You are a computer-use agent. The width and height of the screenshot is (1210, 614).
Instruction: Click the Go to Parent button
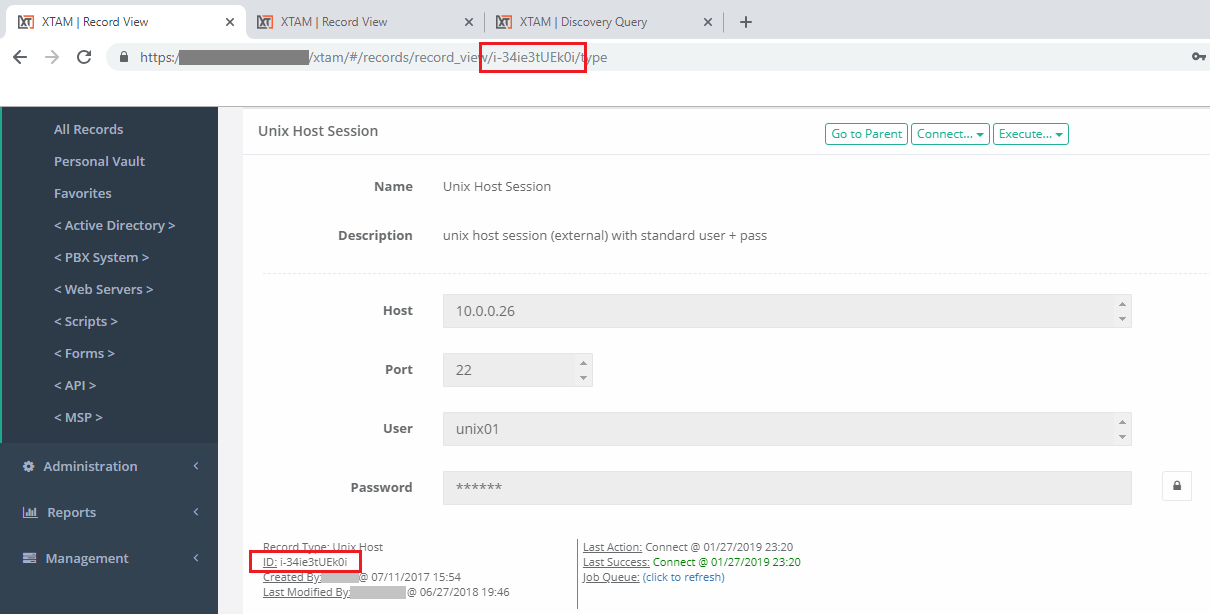click(866, 134)
